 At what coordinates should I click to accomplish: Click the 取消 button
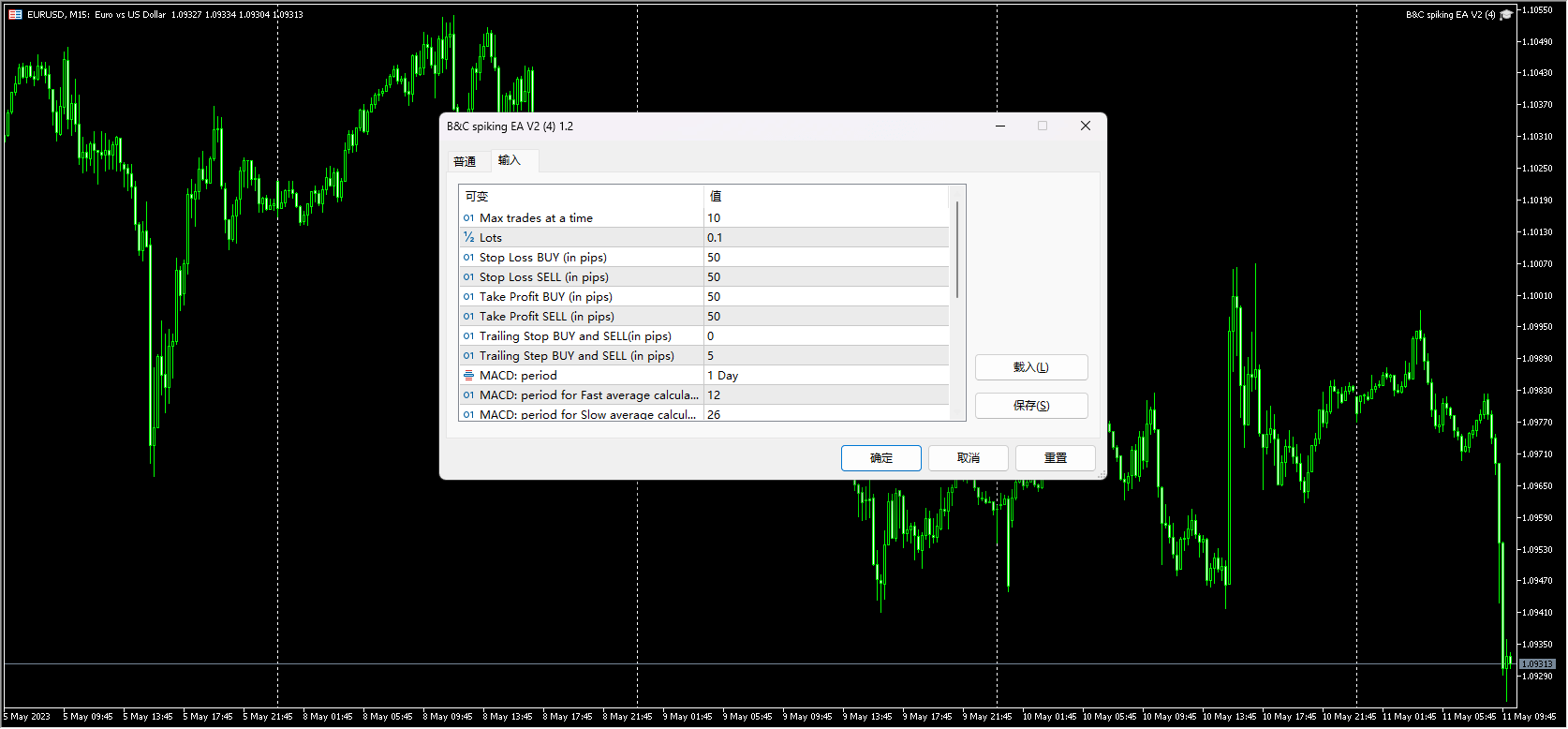click(968, 458)
